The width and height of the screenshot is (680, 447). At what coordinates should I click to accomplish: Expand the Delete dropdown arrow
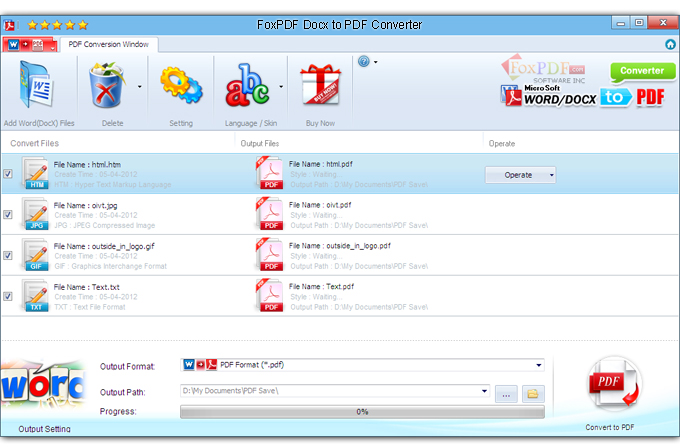[140, 87]
